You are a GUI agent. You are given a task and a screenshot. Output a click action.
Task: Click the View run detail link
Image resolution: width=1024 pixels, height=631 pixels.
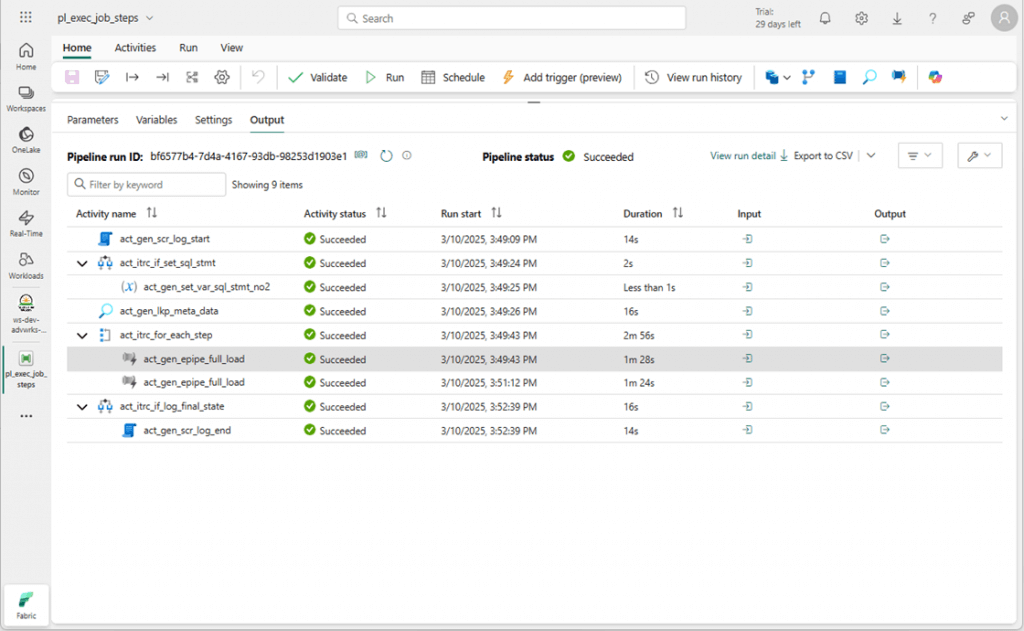pyautogui.click(x=742, y=156)
